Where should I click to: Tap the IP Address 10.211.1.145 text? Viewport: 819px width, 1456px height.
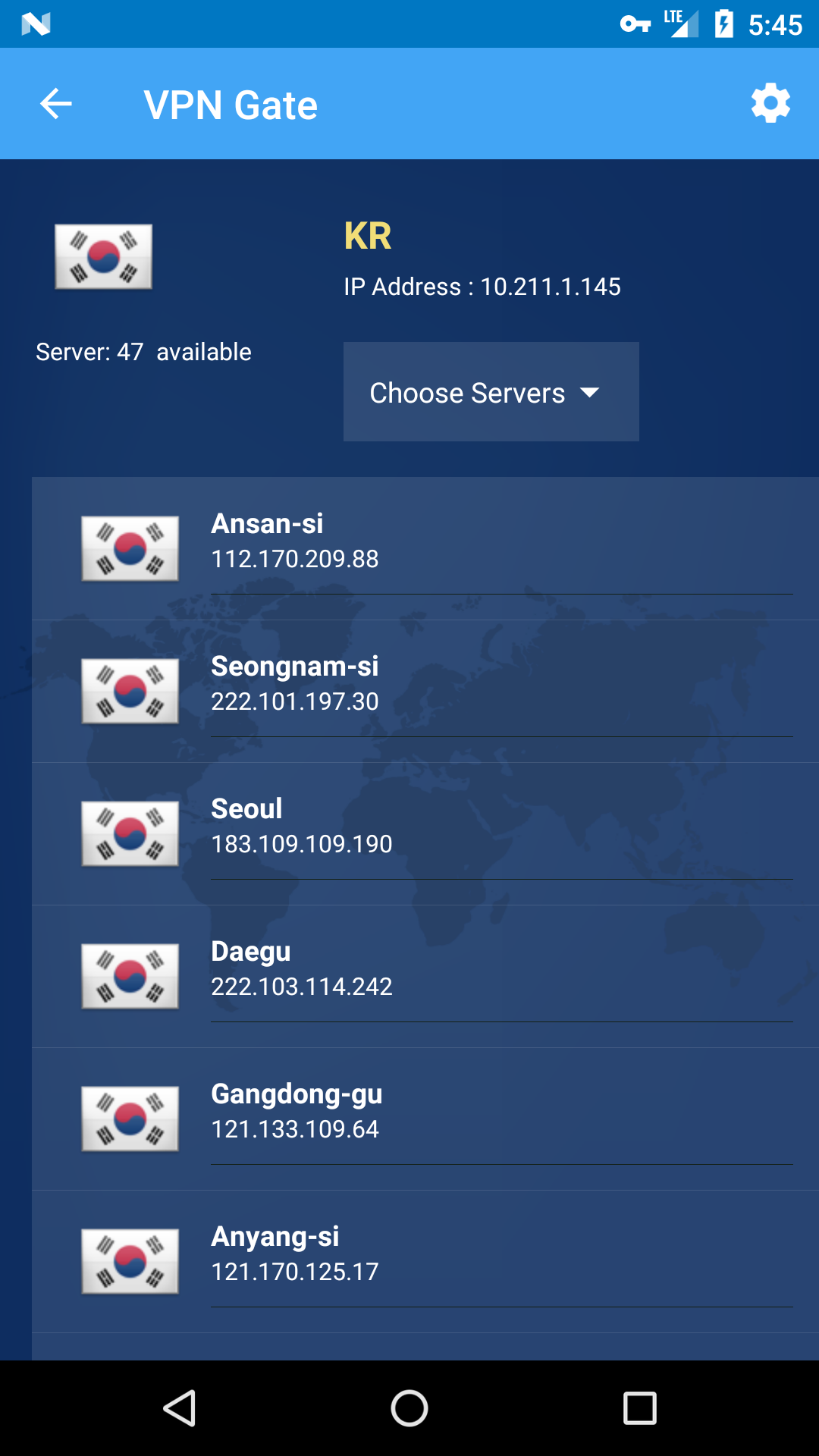point(482,287)
